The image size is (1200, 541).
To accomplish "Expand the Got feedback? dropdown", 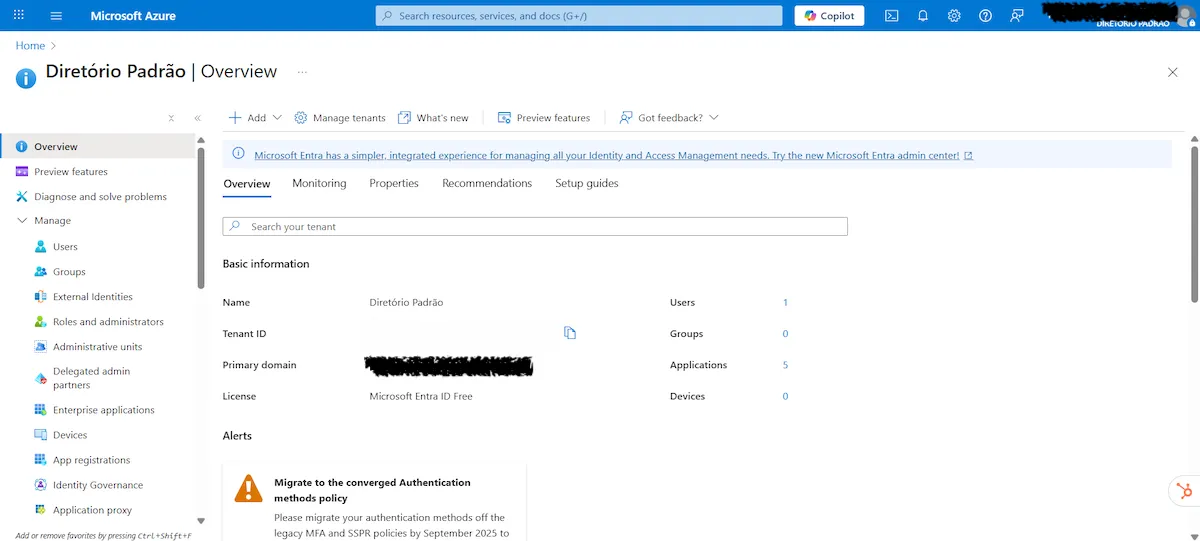I will tap(669, 117).
